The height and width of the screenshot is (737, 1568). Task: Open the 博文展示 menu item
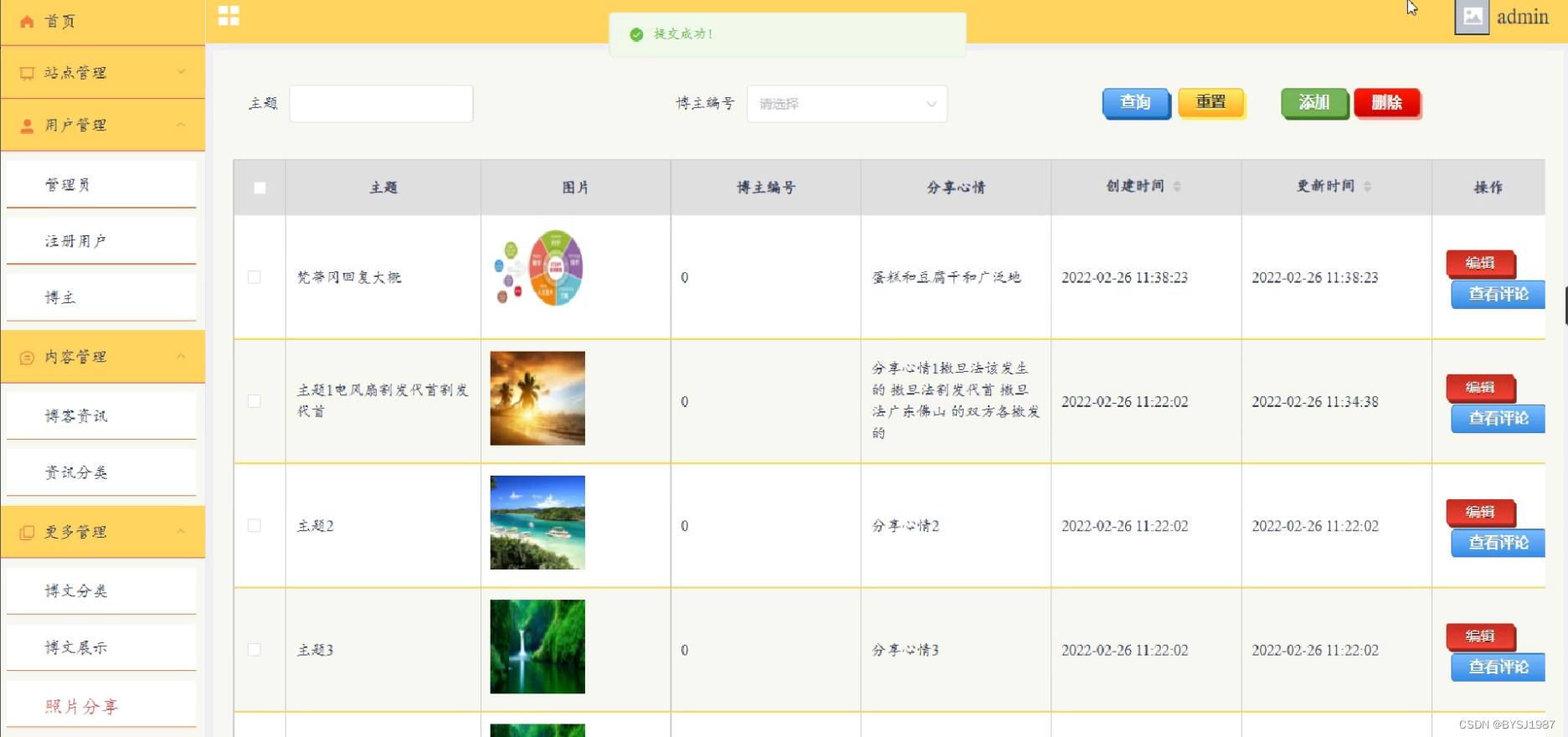pyautogui.click(x=101, y=647)
